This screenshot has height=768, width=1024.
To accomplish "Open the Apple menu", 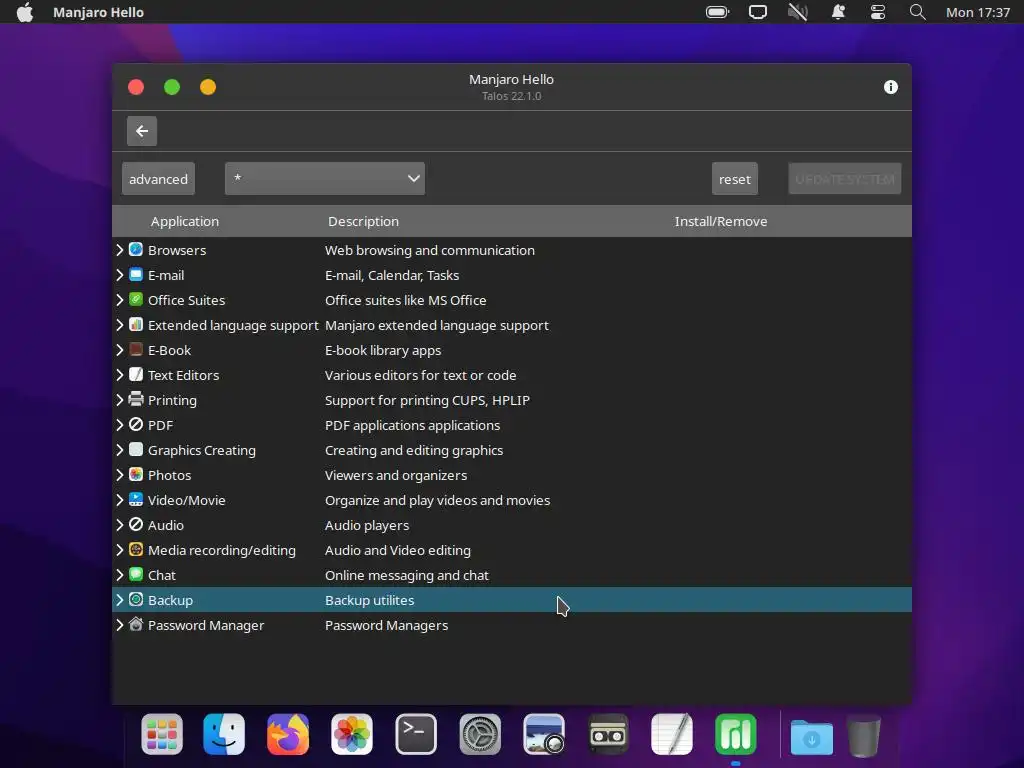I will [x=25, y=12].
